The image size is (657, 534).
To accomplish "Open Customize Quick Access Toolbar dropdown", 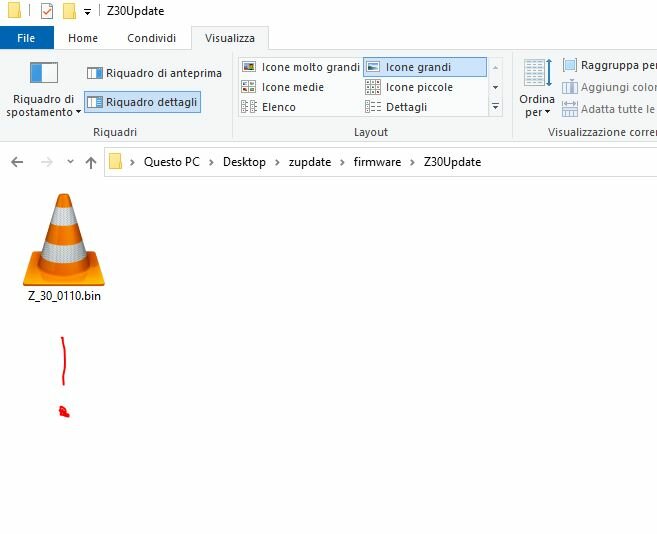I will tap(87, 12).
